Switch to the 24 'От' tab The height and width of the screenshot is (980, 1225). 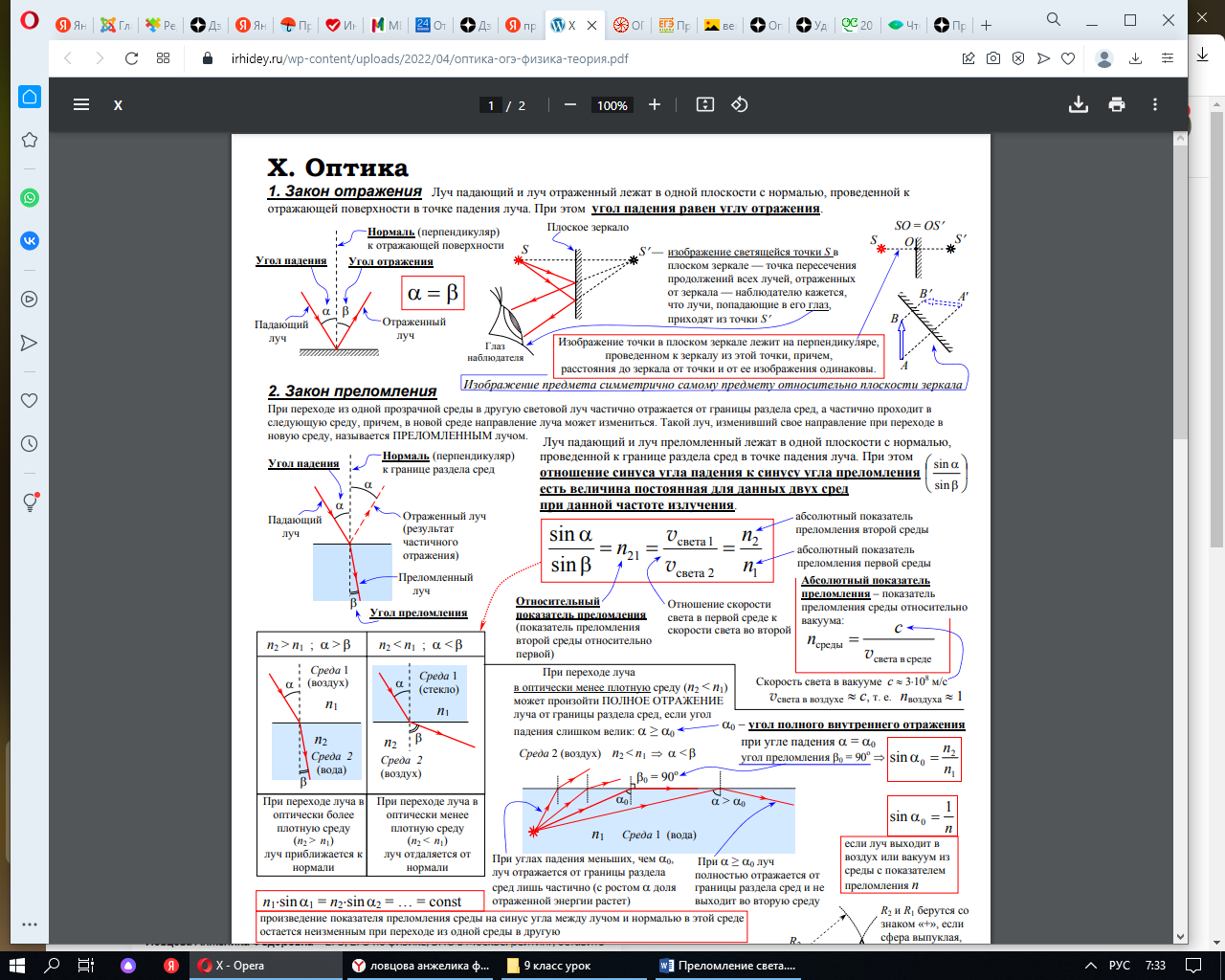(431, 26)
